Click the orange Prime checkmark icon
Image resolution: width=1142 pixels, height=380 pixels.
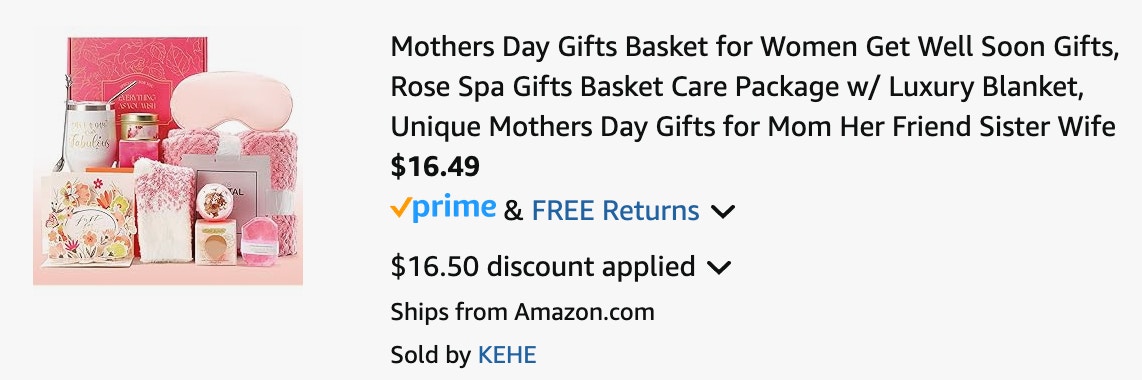tap(400, 209)
